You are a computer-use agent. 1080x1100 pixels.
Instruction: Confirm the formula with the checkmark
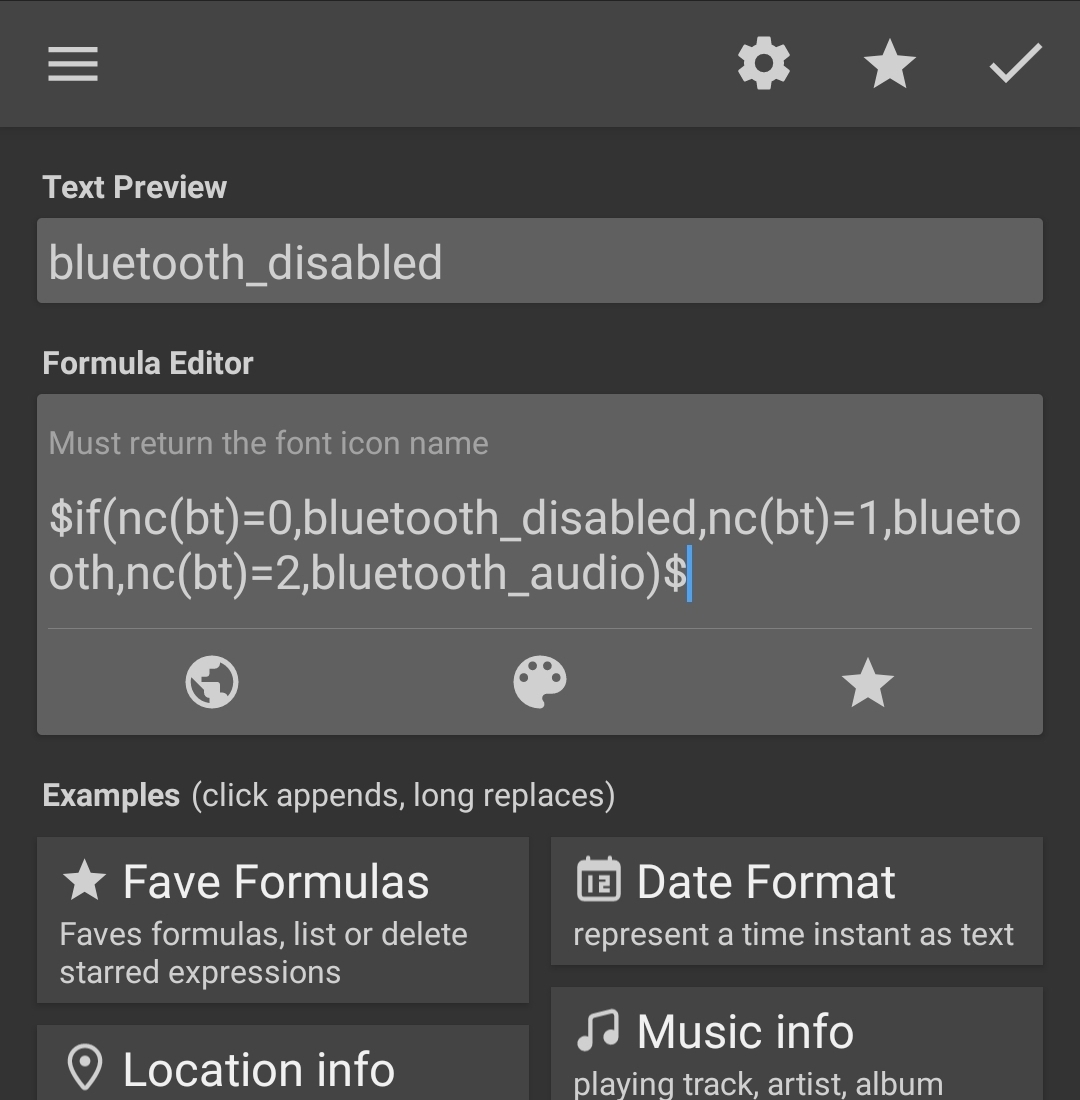click(x=1015, y=64)
